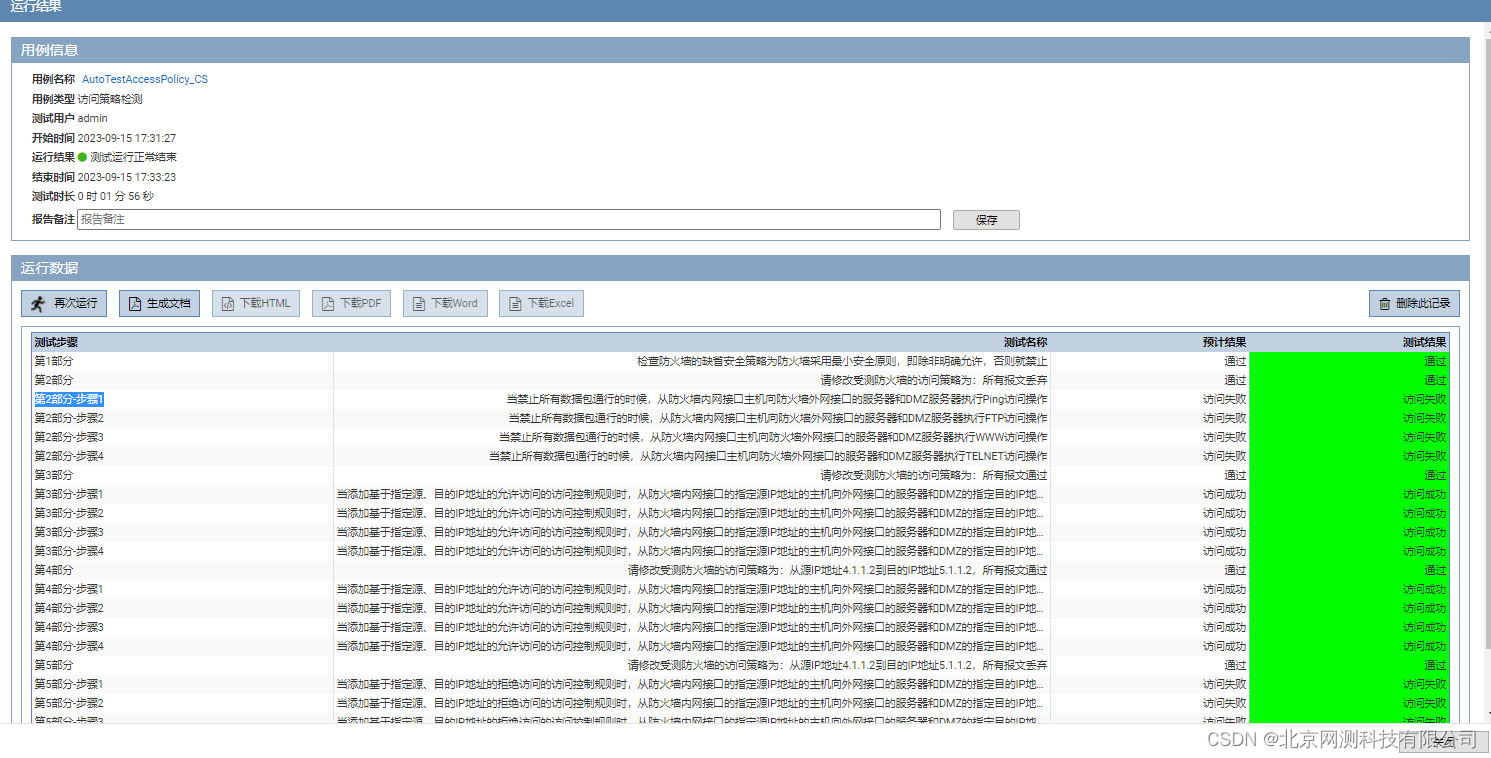The image size is (1491, 758).
Task: Click expected 通过 of 第5部分 row
Action: [1235, 665]
